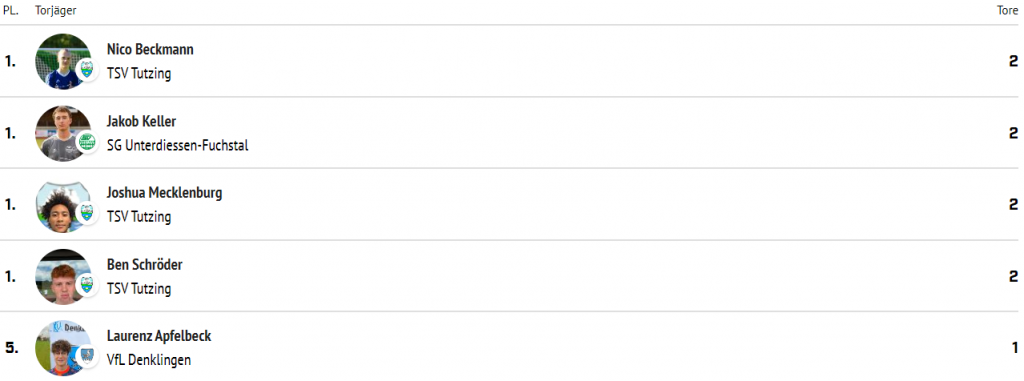Click TSV Tutzing crest on Nico Beckmann's photo
The image size is (1024, 381).
click(87, 69)
